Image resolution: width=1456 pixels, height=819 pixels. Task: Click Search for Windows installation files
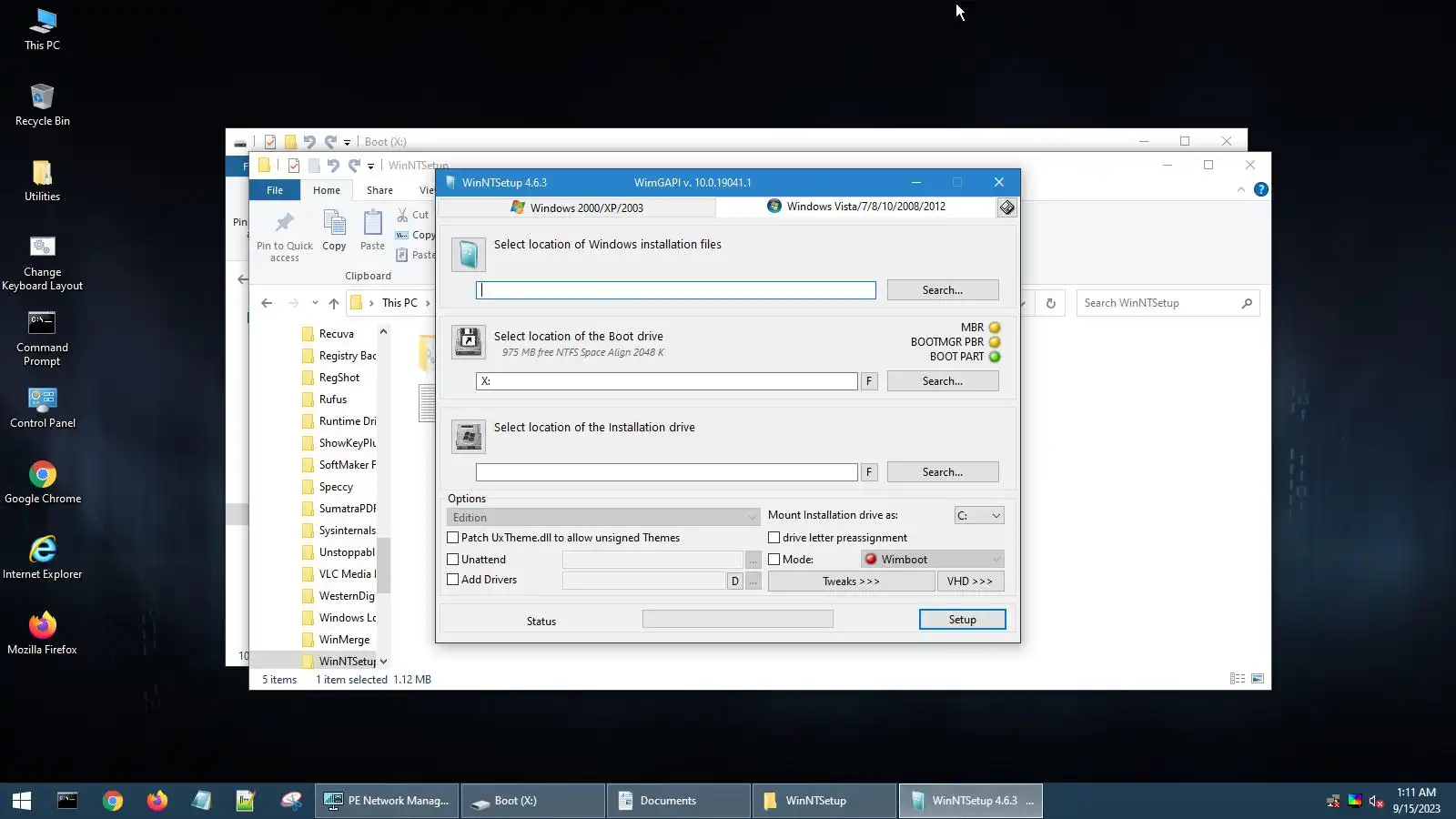pyautogui.click(x=943, y=290)
